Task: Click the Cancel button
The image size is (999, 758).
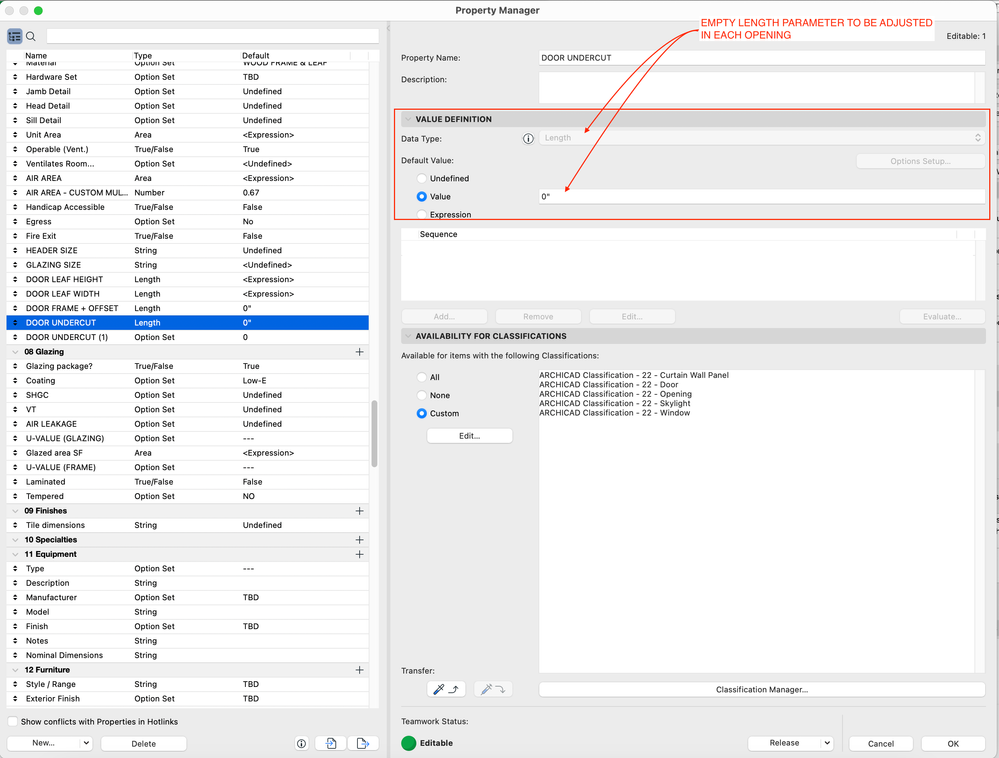Action: point(880,743)
